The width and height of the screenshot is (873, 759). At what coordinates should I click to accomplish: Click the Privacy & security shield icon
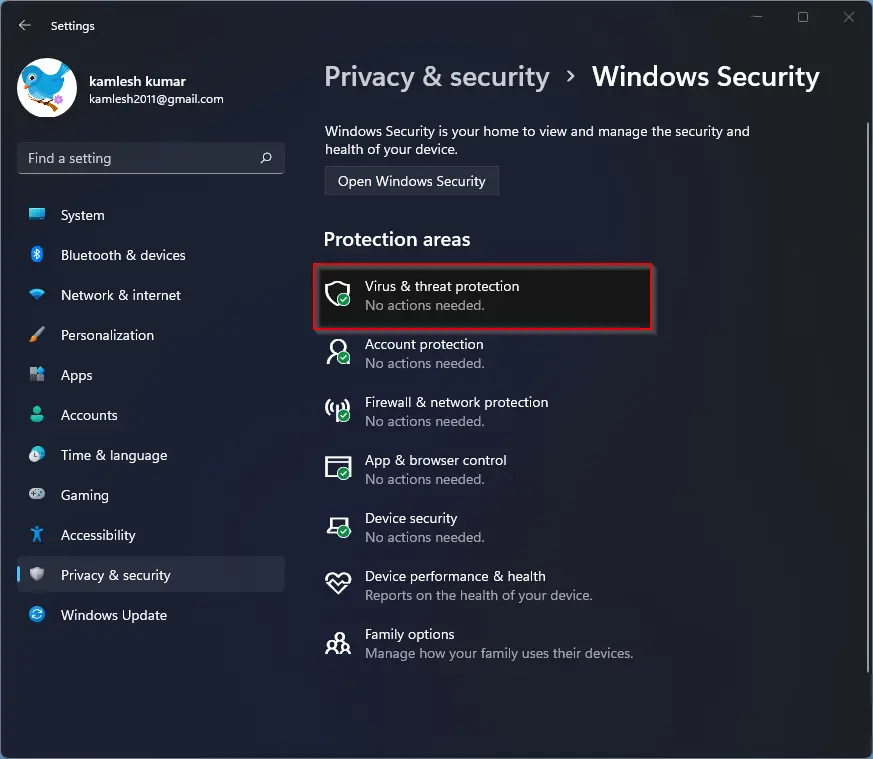[x=37, y=574]
